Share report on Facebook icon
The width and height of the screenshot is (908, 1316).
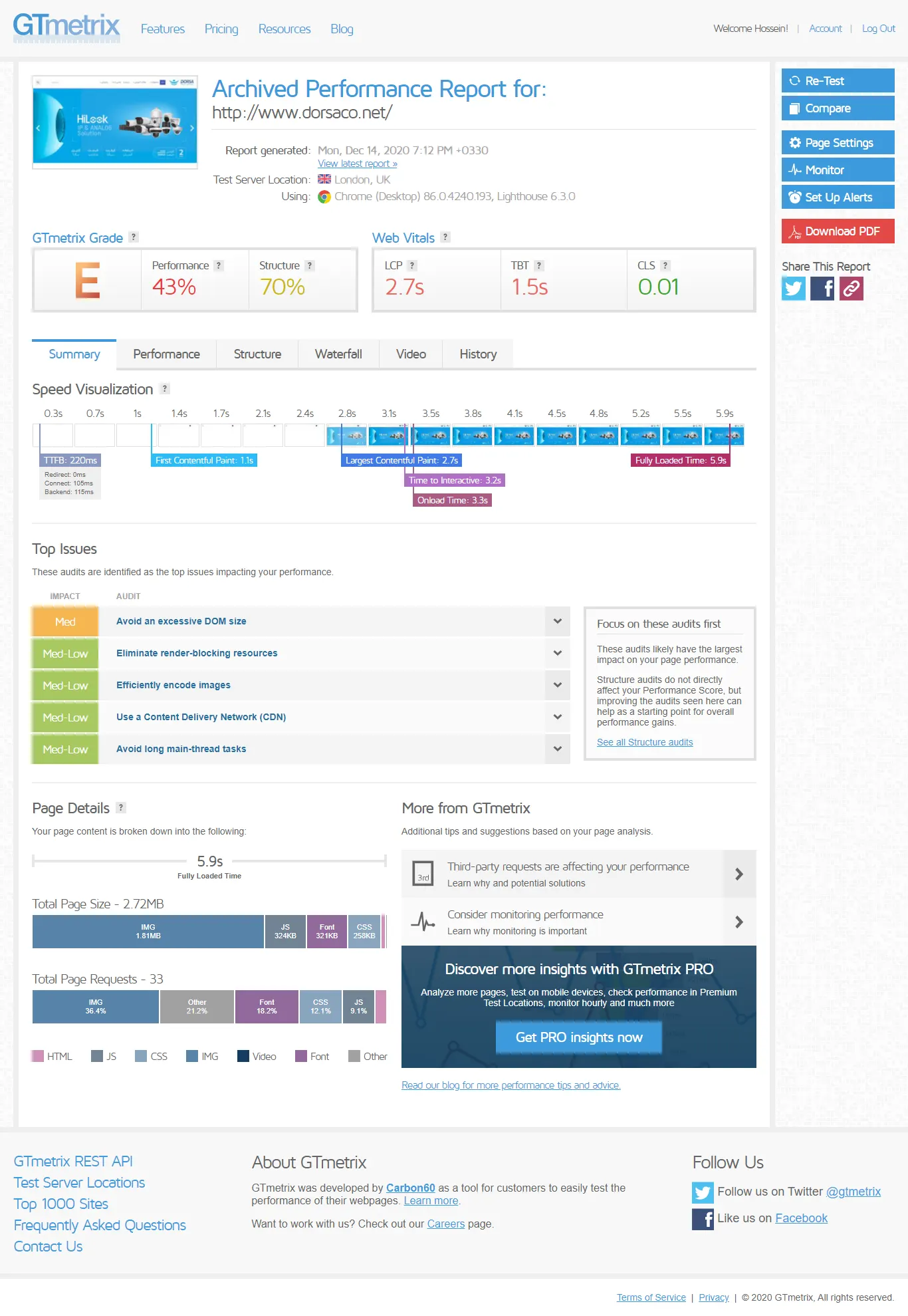pos(822,289)
